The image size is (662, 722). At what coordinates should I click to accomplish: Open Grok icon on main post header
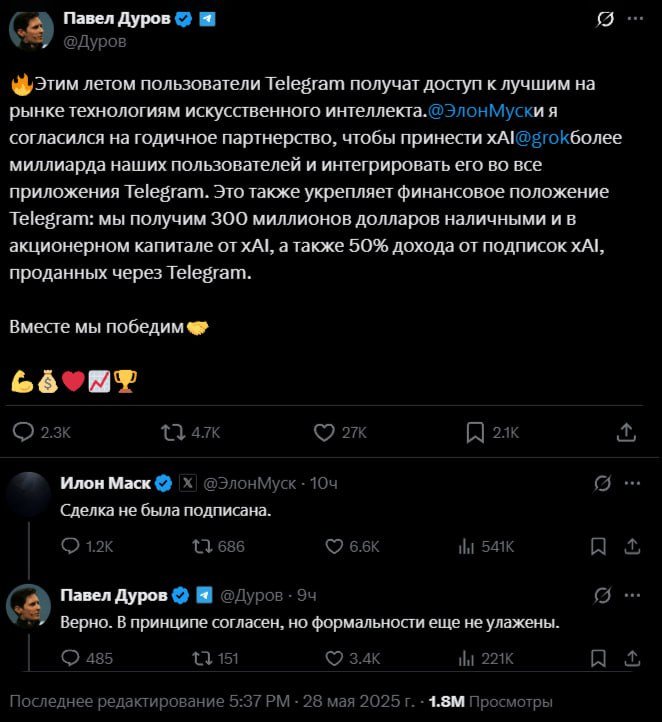[x=604, y=19]
